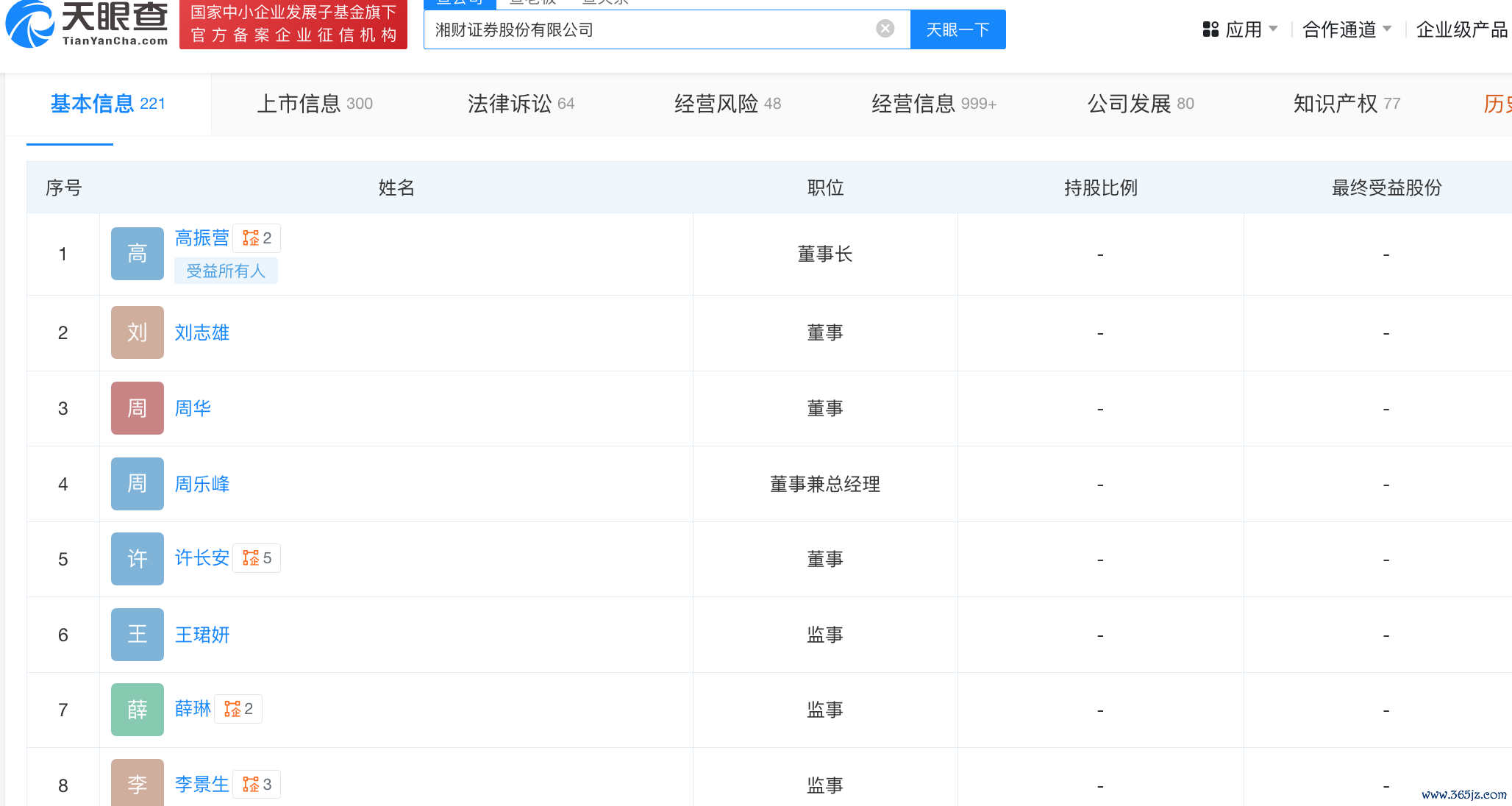Open 刘志雄's profile link
Screen dimensions: 1512x806
coord(202,332)
